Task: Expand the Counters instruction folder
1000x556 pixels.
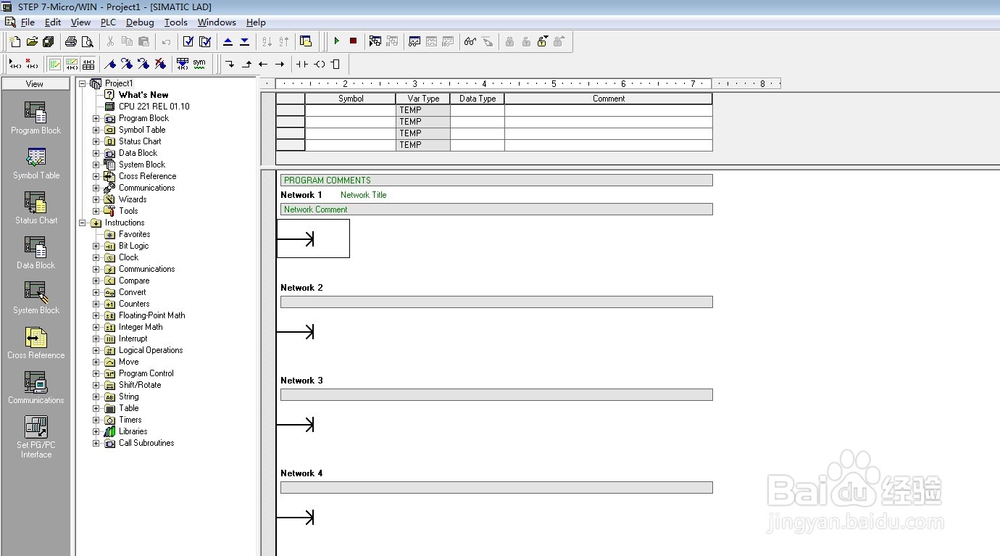Action: coord(96,304)
